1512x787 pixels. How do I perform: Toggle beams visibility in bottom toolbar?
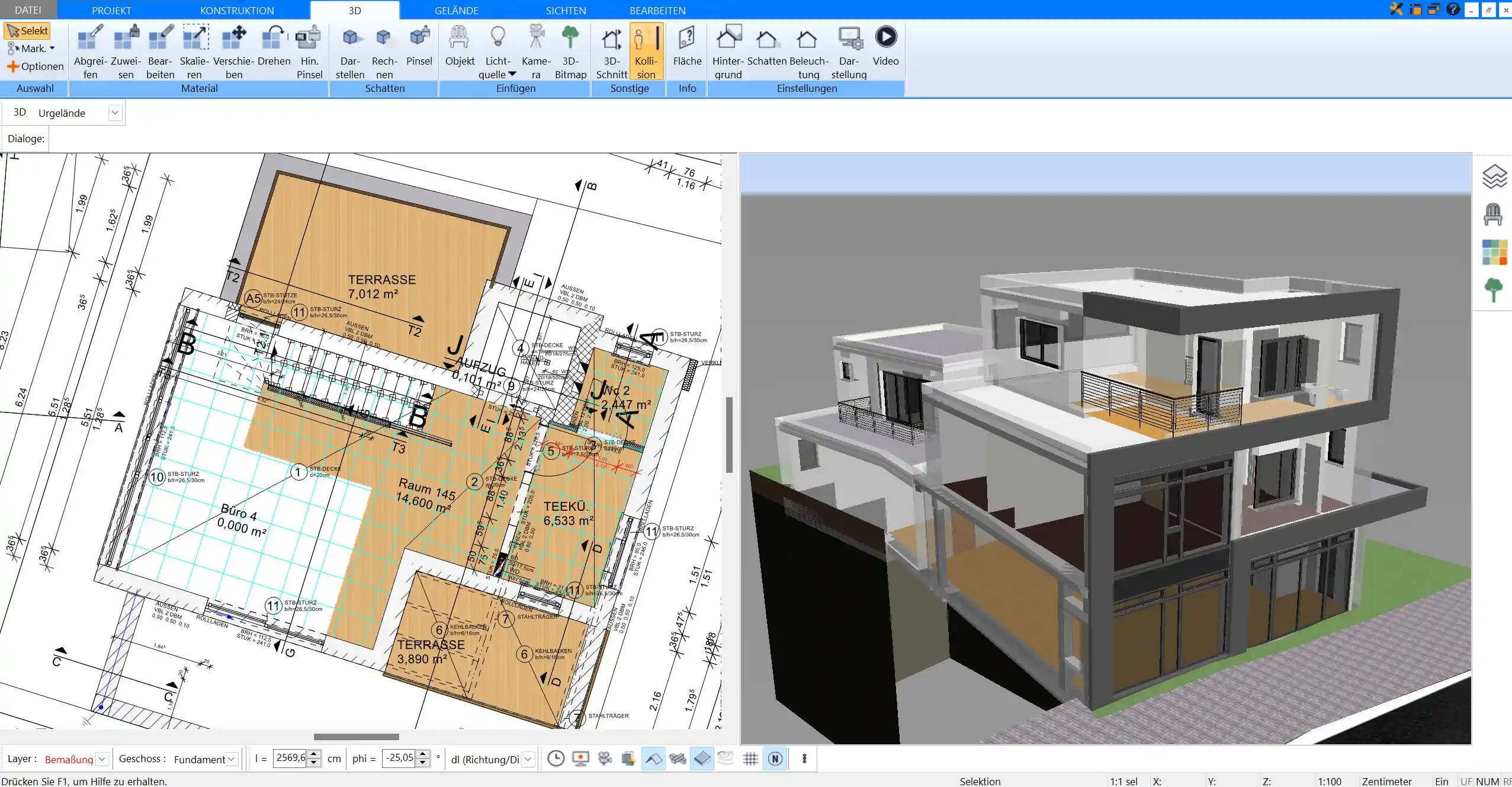coord(678,759)
